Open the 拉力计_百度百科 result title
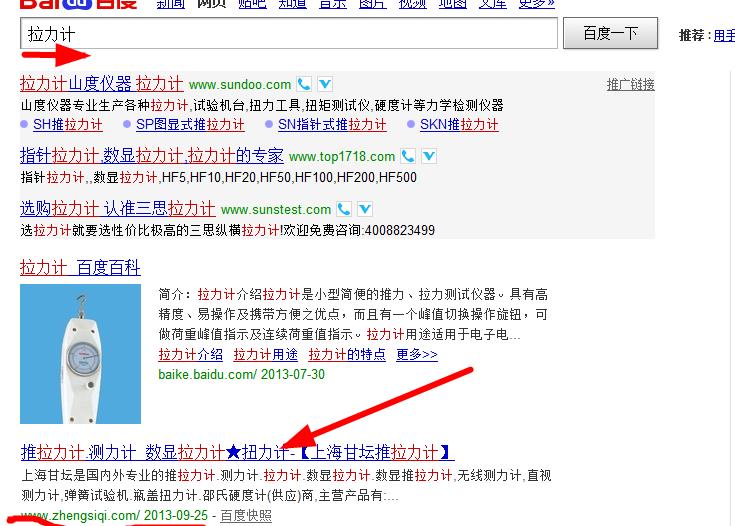The image size is (735, 526). [80, 268]
